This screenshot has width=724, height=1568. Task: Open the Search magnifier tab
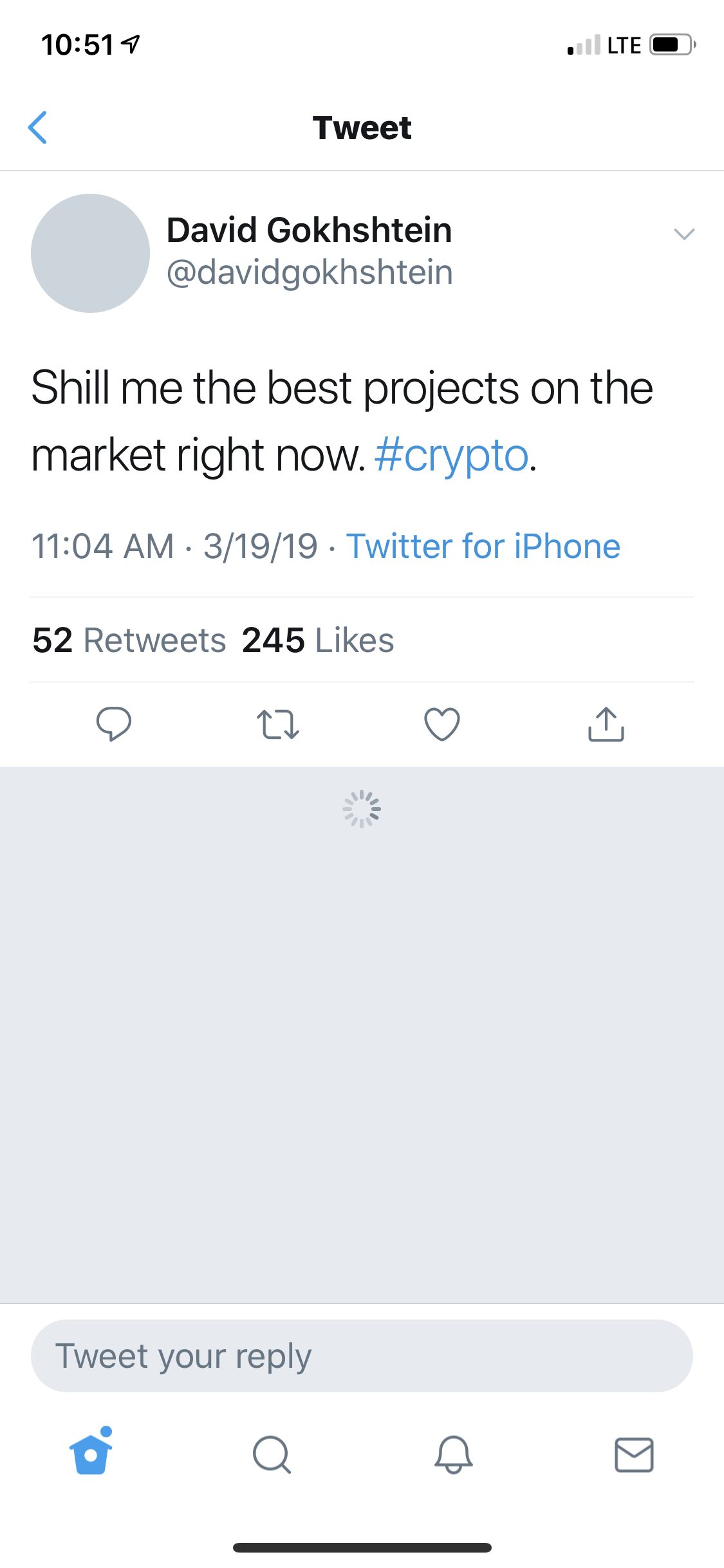[272, 1455]
